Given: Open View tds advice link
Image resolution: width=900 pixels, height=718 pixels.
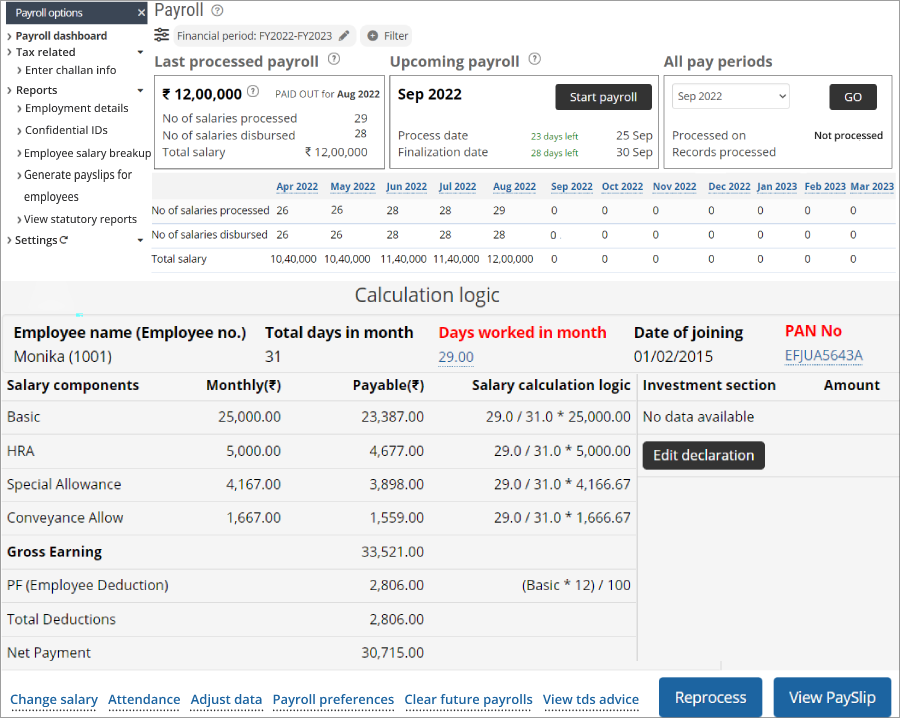Looking at the screenshot, I should click(591, 700).
